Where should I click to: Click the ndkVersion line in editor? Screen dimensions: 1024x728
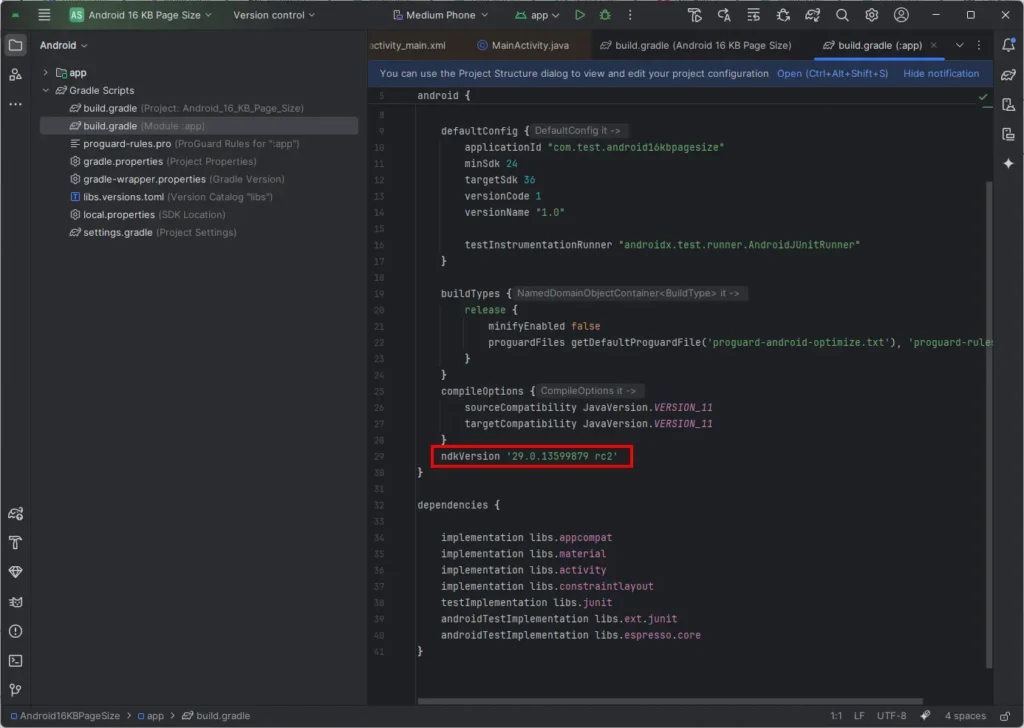pos(529,456)
